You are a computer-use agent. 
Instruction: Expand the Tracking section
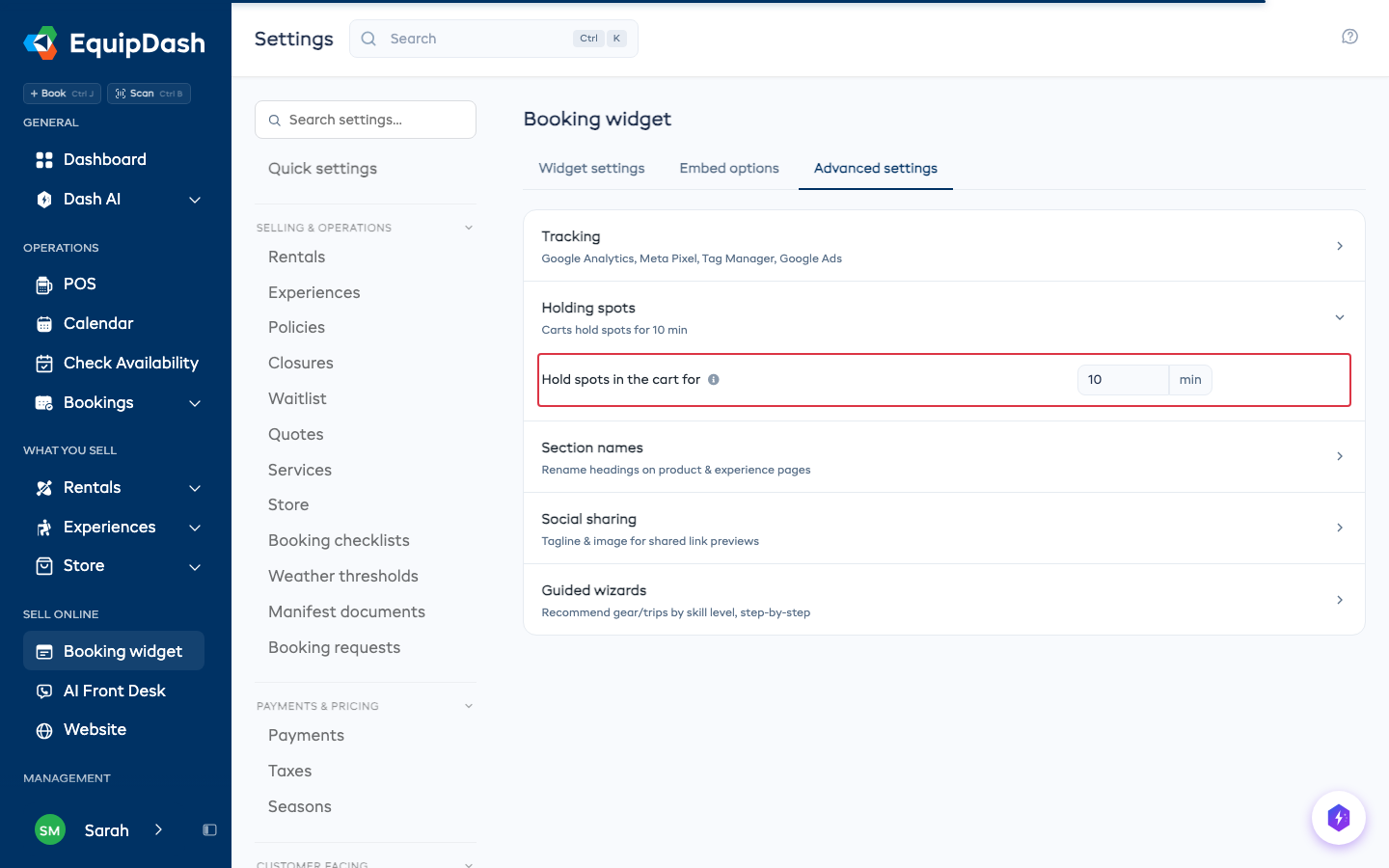click(944, 246)
